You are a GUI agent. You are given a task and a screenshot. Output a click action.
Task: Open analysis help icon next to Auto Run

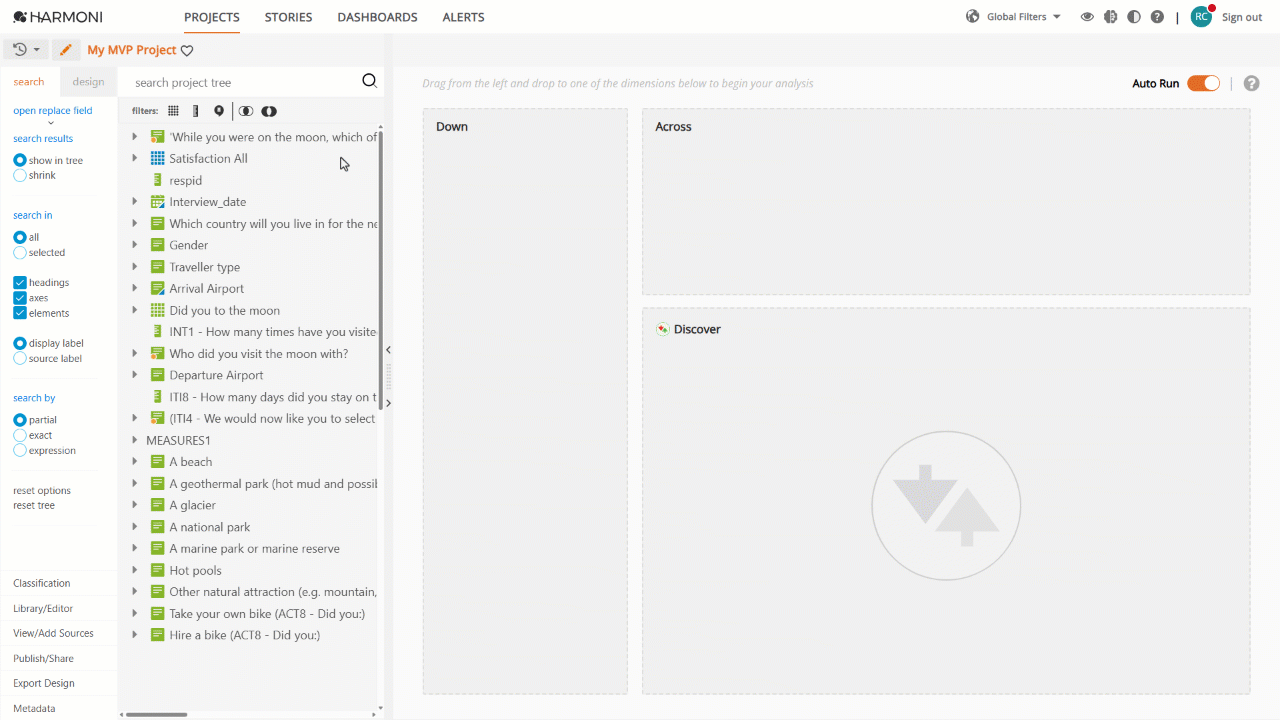[x=1251, y=83]
